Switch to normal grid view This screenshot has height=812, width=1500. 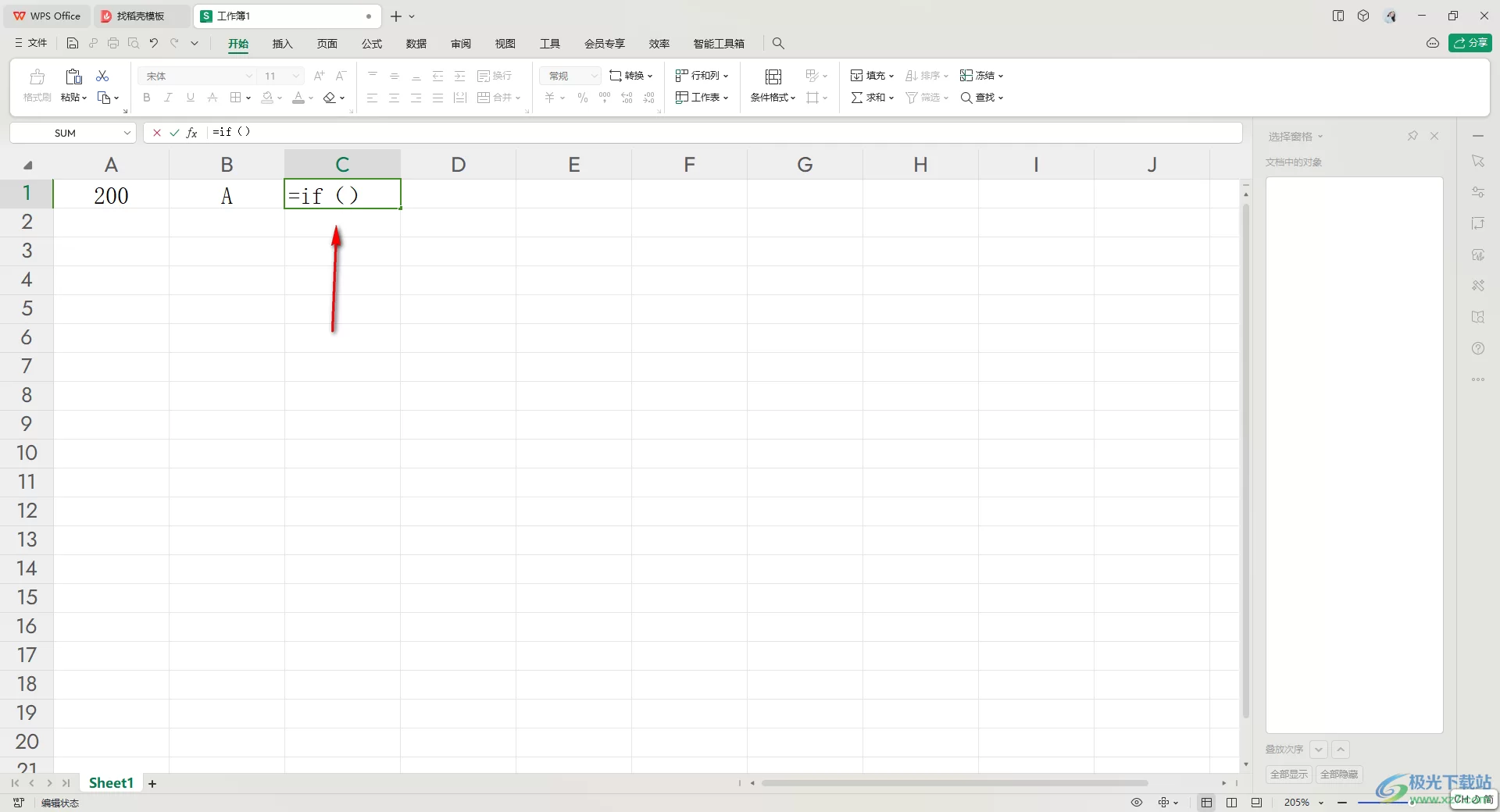pos(1207,803)
